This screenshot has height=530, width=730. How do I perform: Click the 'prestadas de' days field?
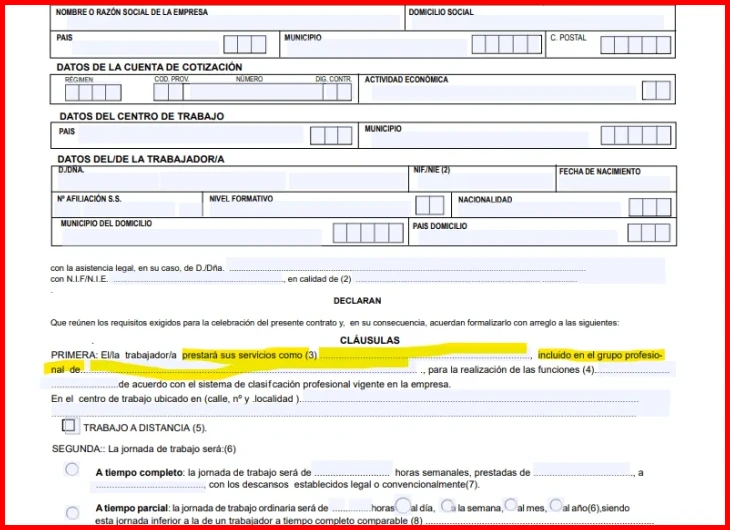click(x=582, y=469)
